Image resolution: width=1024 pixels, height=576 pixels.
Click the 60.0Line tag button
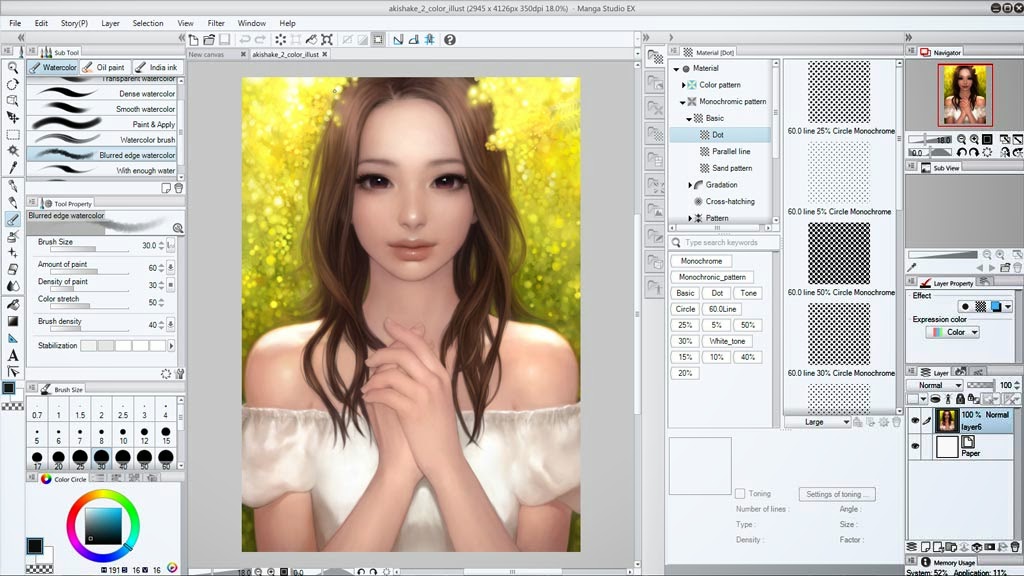[x=722, y=309]
